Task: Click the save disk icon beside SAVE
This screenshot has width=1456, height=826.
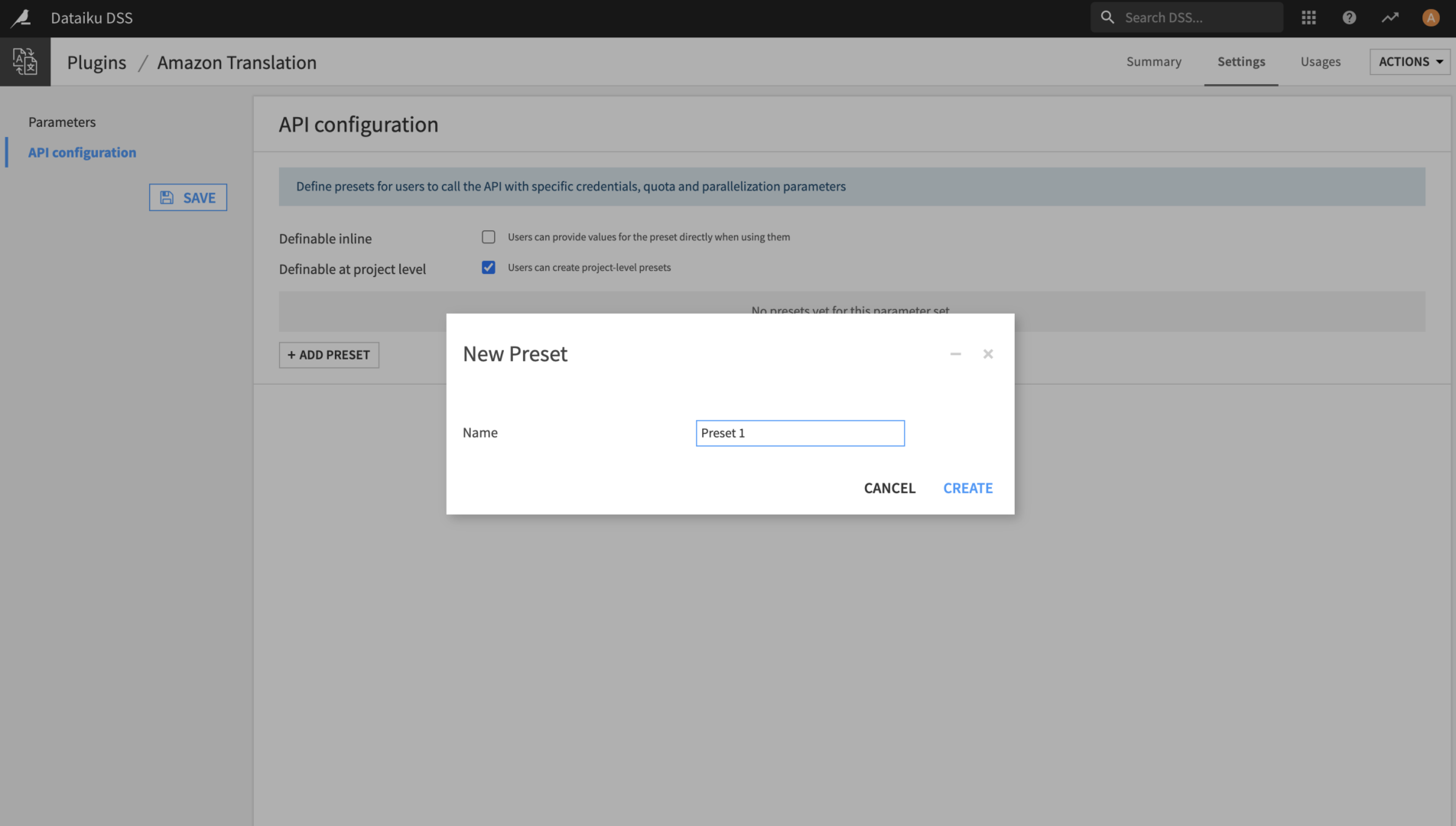Action: tap(167, 197)
